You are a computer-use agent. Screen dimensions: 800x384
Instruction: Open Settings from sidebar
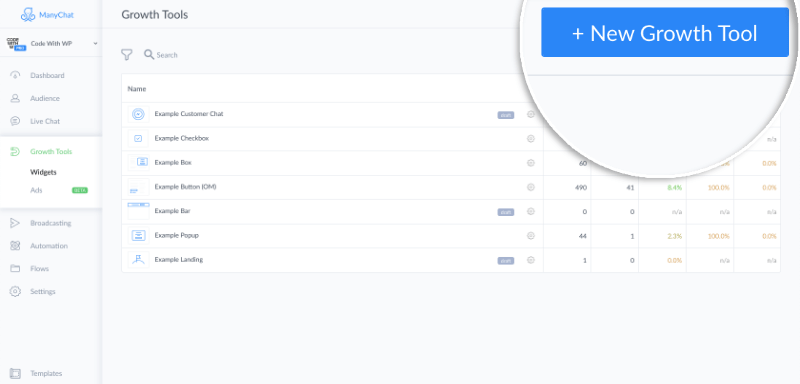point(42,292)
